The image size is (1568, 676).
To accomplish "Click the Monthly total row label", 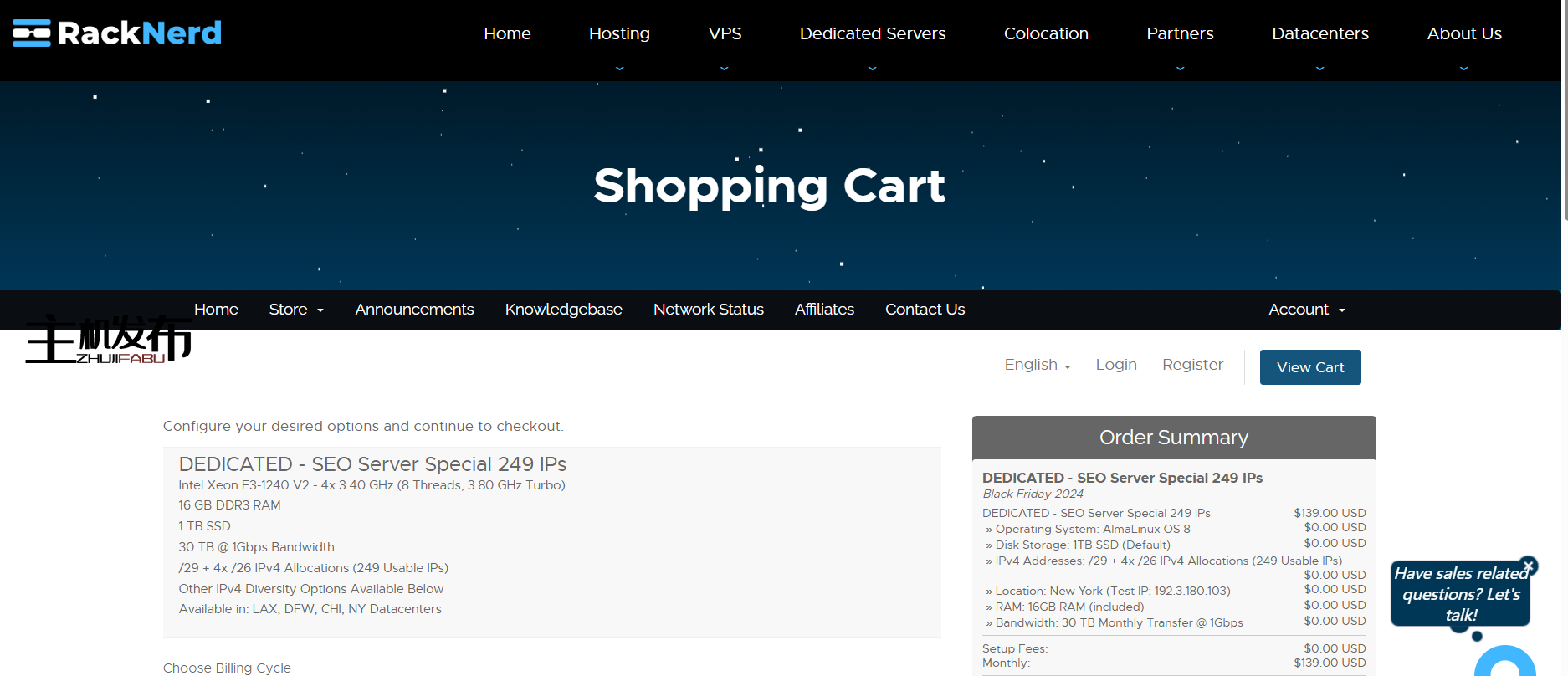I will click(x=1006, y=663).
